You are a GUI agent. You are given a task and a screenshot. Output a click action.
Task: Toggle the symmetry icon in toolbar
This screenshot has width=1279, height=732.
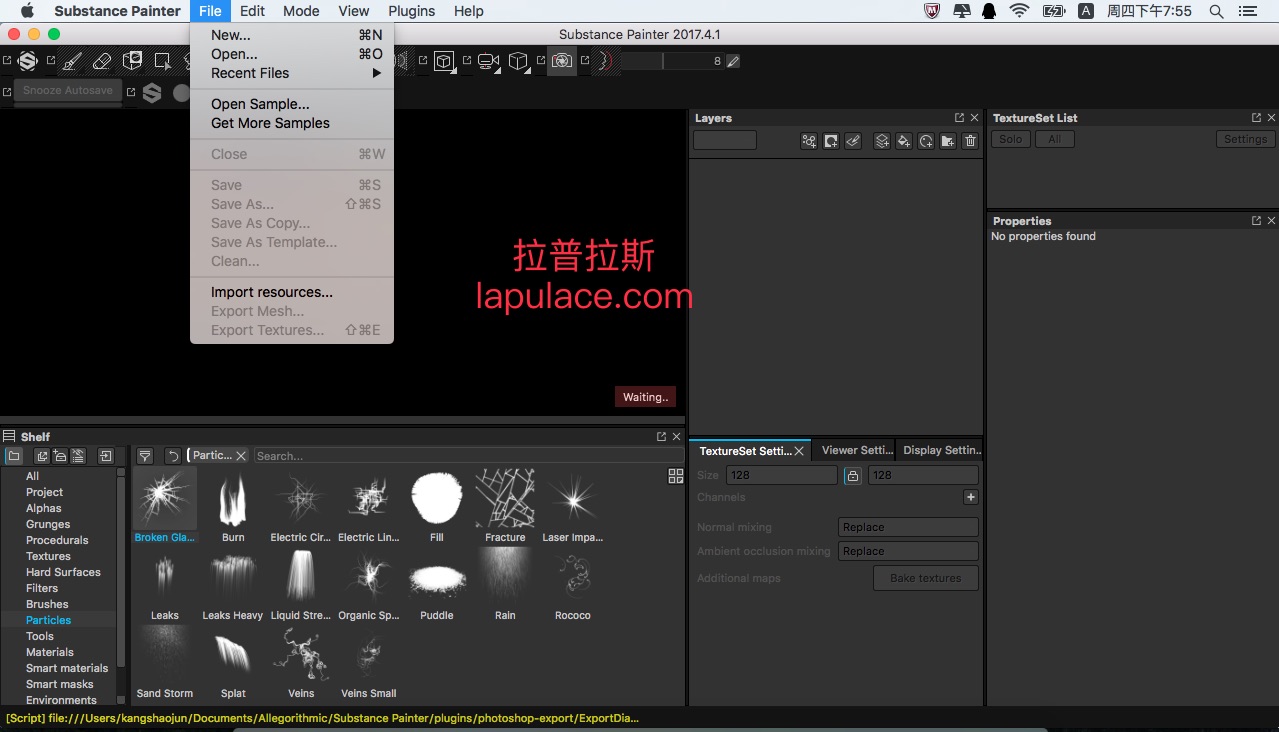(x=604, y=61)
